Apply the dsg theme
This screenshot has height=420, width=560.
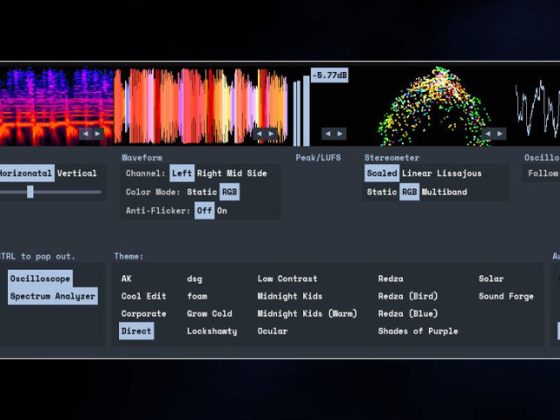click(x=194, y=279)
